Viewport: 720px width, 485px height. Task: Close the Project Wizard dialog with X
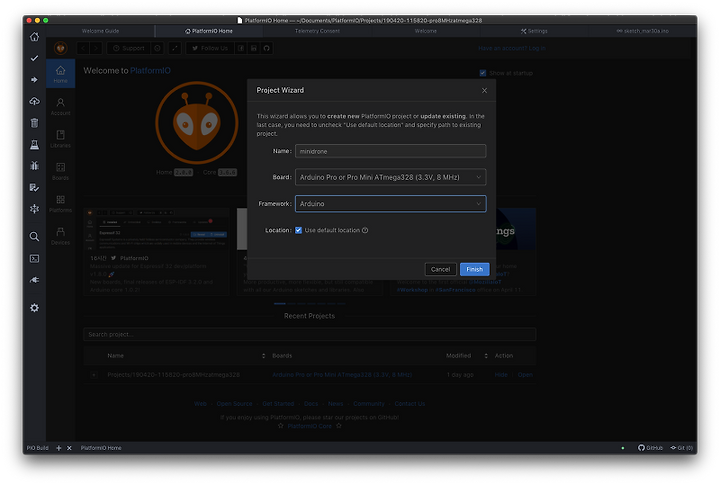pos(484,90)
